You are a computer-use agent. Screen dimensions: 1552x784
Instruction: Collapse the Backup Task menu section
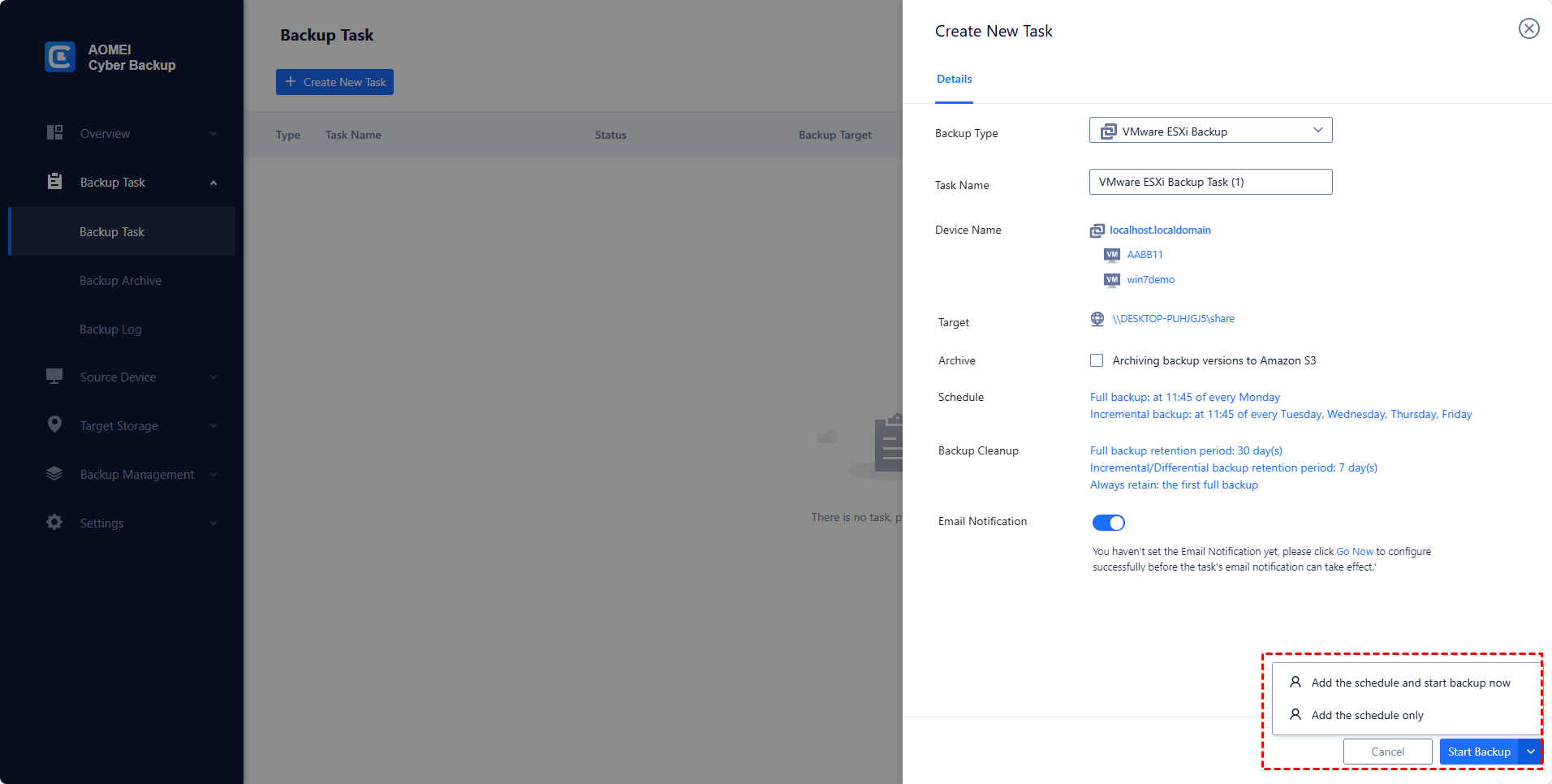(213, 183)
